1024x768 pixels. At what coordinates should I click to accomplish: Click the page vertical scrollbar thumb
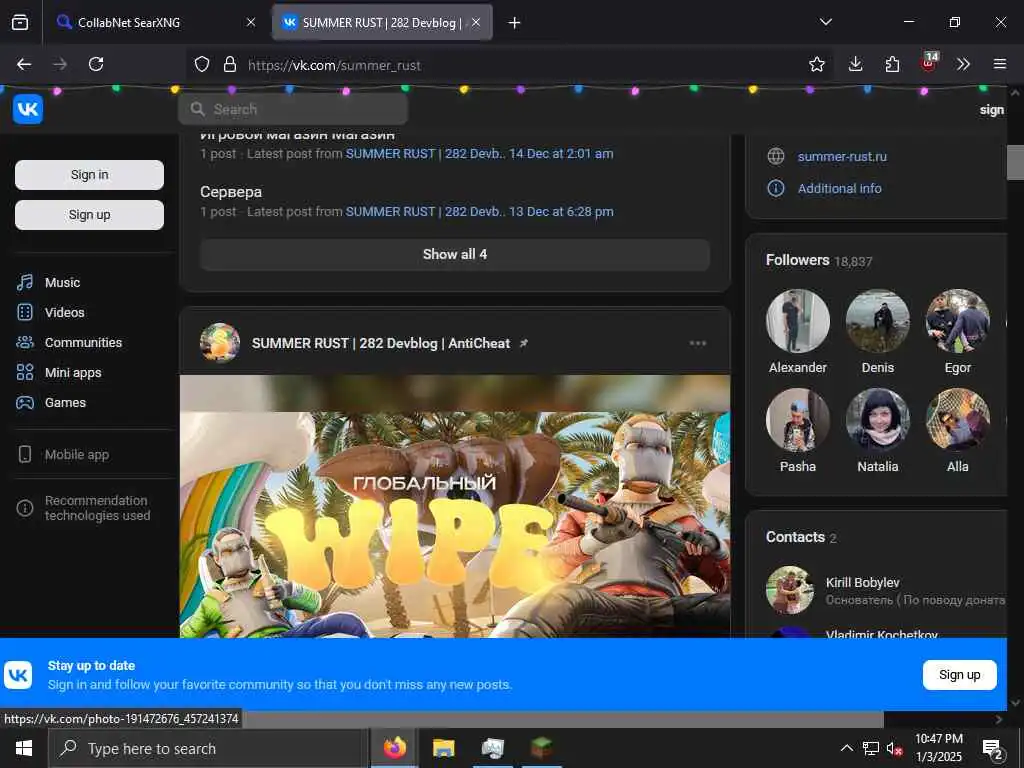pos(1015,162)
